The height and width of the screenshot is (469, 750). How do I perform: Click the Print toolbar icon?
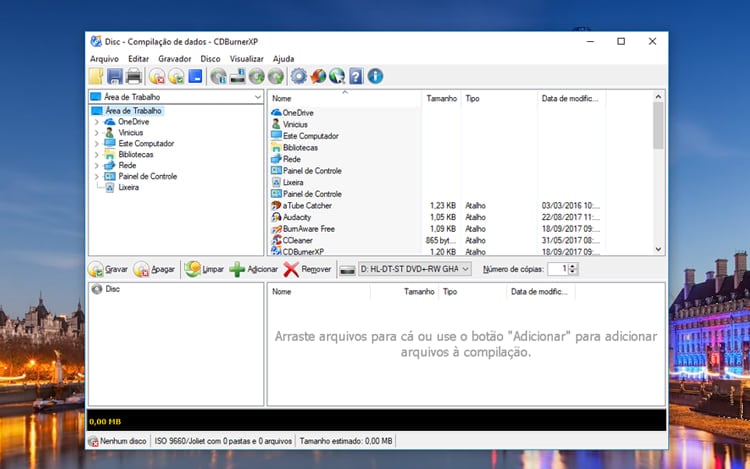pyautogui.click(x=133, y=76)
